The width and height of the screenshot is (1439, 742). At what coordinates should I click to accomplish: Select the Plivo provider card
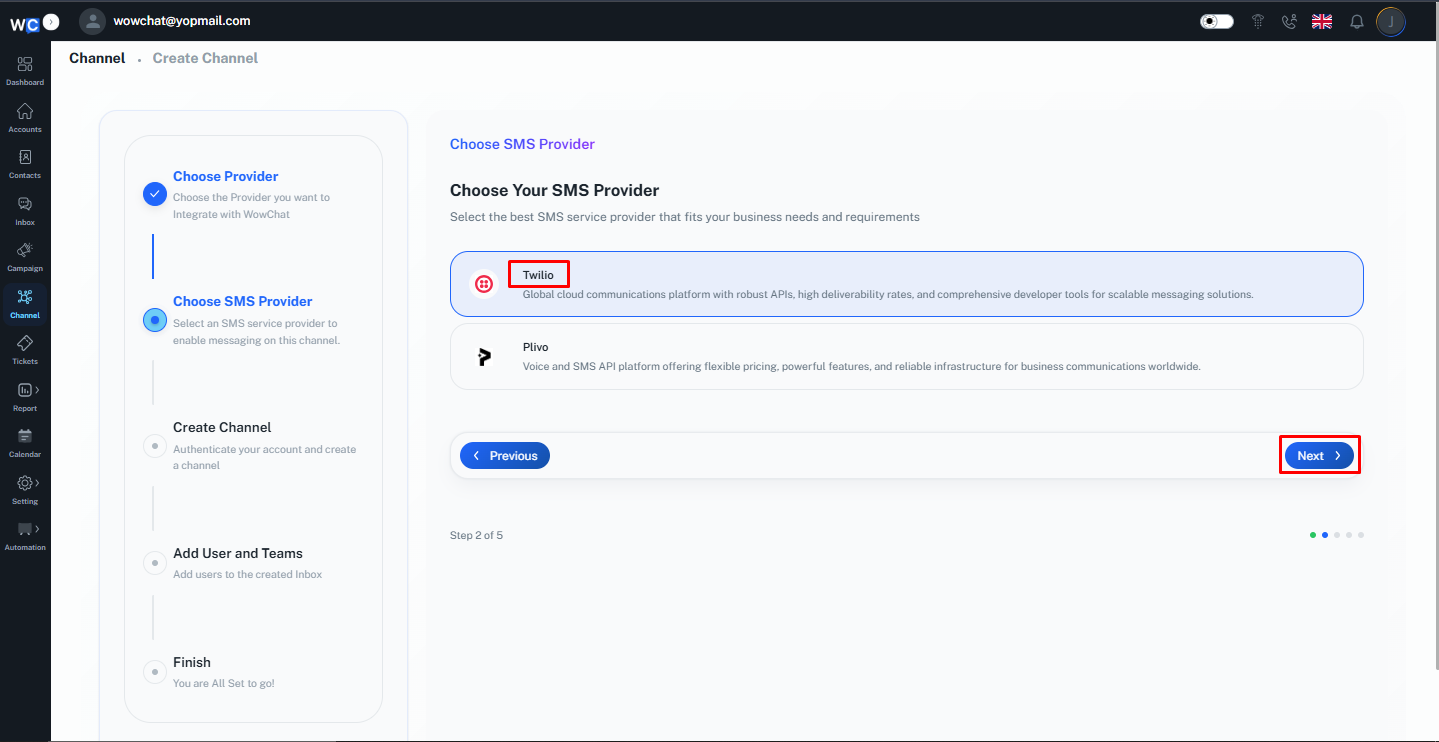pos(907,356)
